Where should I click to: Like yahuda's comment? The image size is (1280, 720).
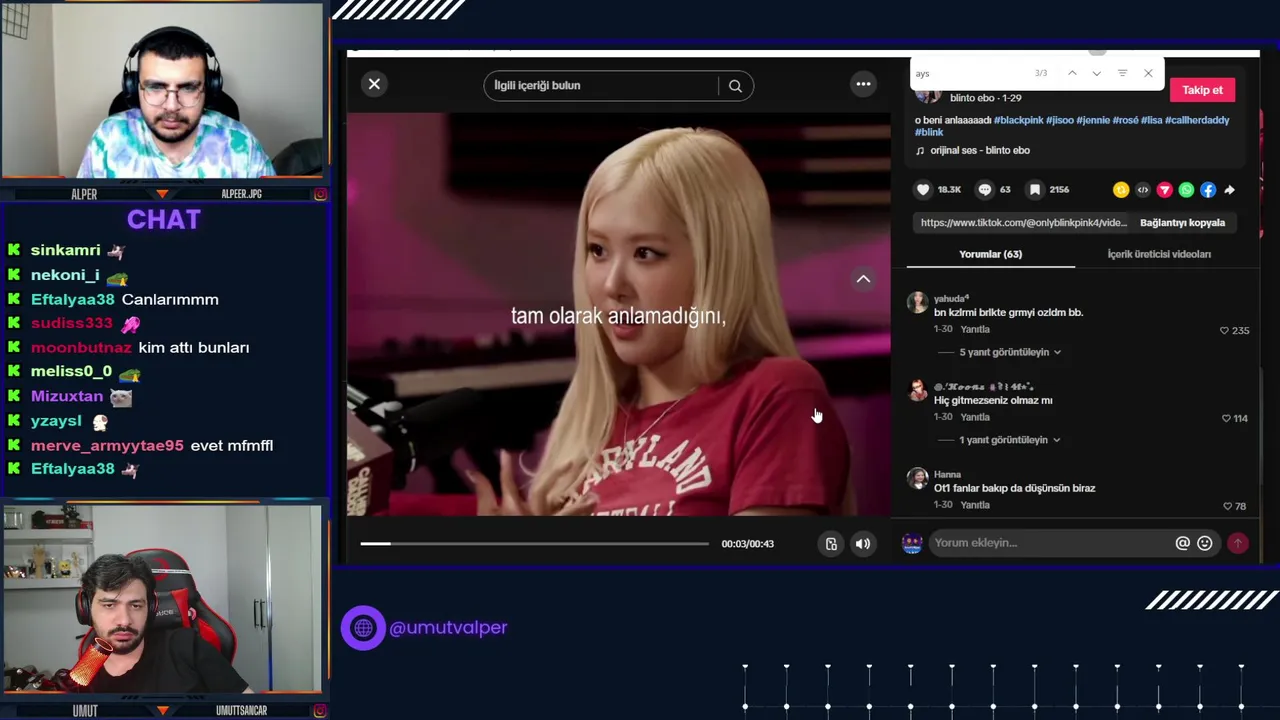pos(1224,330)
